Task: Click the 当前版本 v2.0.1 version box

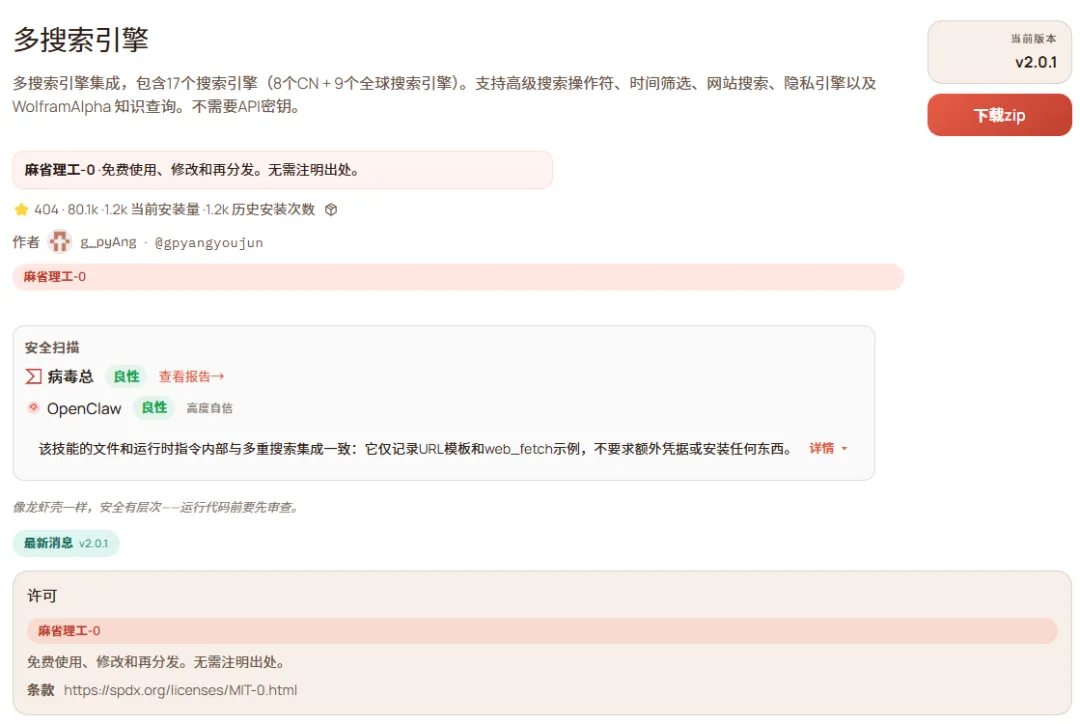Action: click(999, 52)
